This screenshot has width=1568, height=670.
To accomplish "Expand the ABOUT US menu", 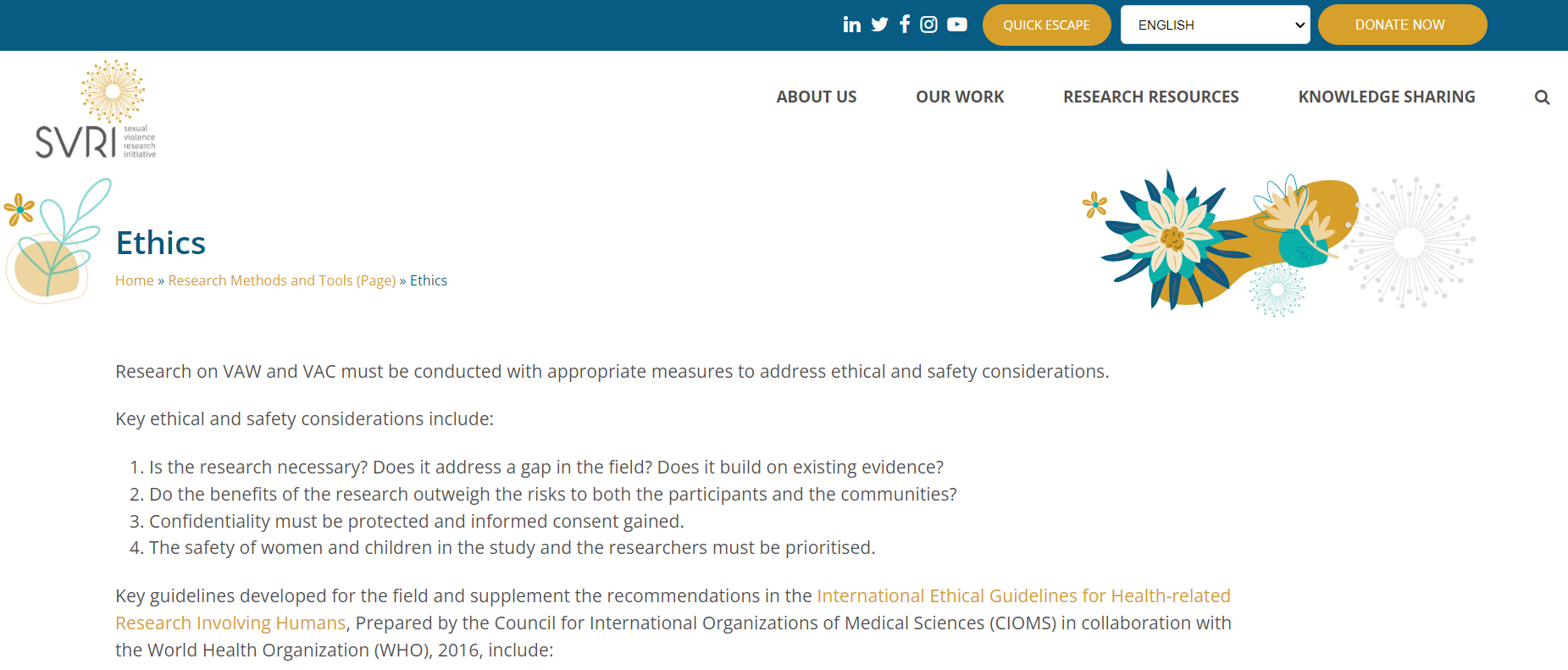I will [816, 97].
